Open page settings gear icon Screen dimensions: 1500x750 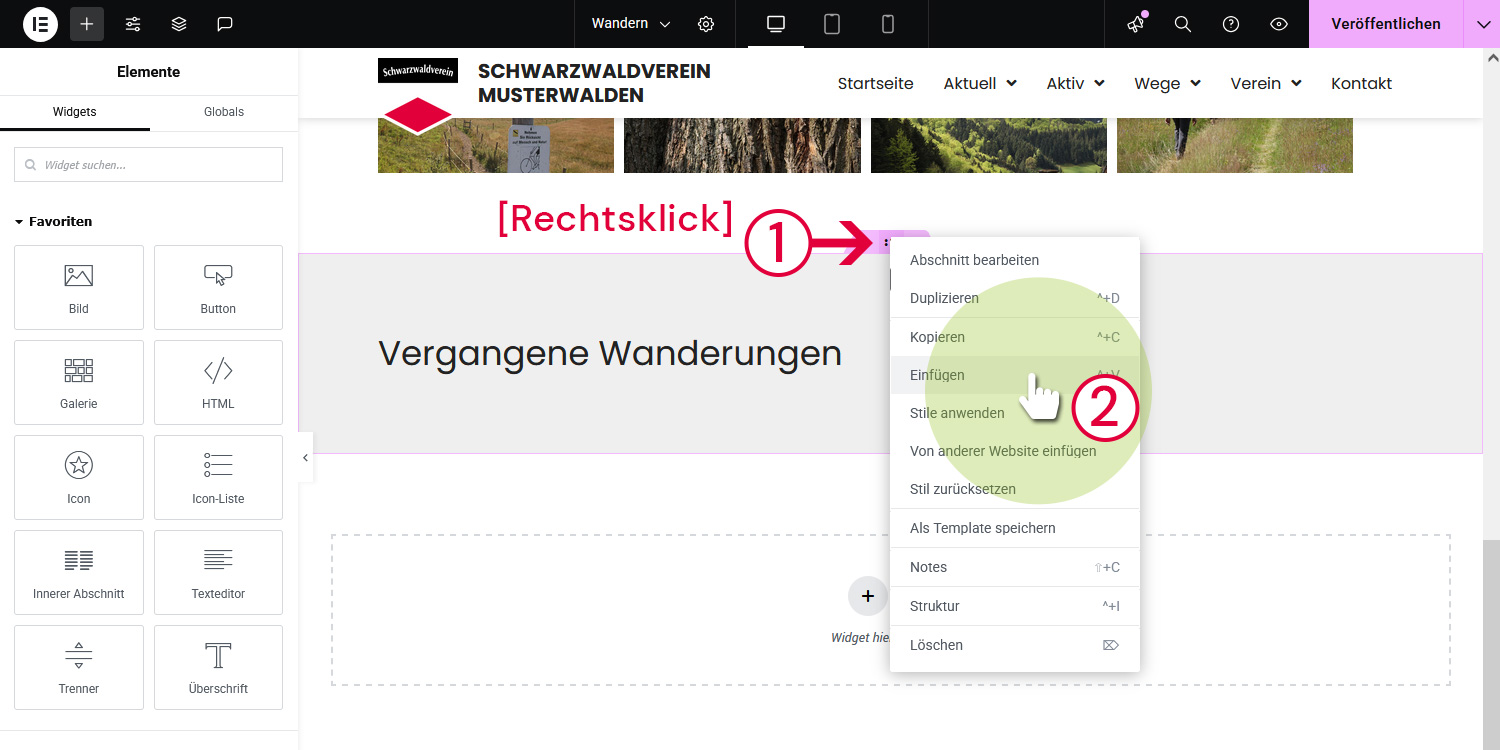tap(706, 24)
